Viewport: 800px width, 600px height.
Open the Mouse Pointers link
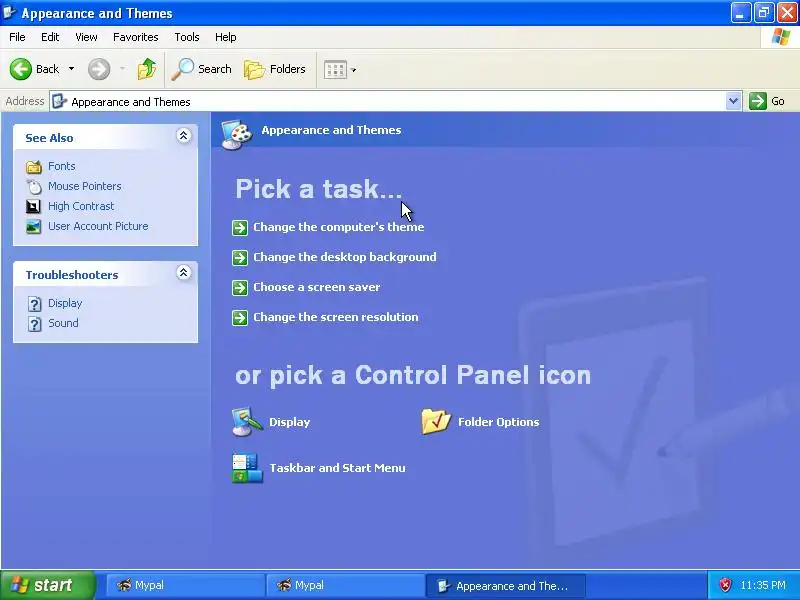[85, 186]
